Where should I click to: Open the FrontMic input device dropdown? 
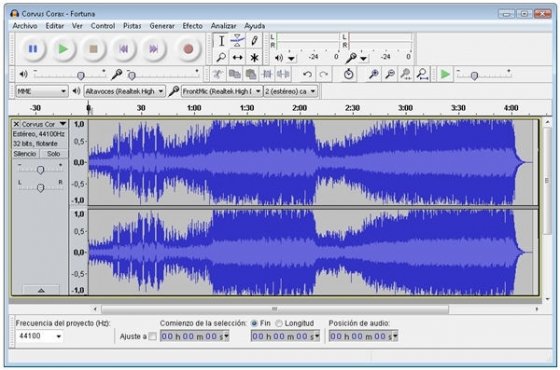222,91
